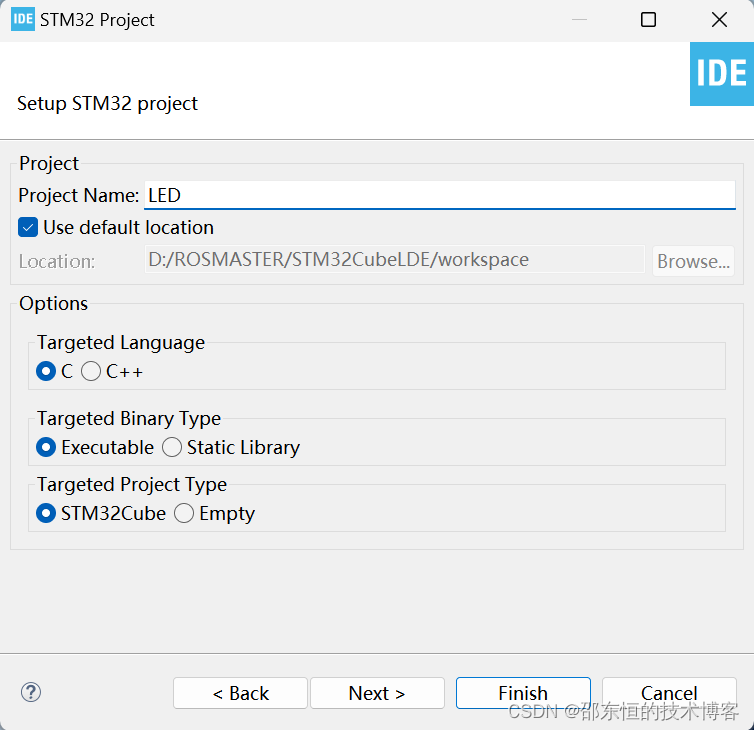Click the Browse... button
754x730 pixels.
coord(693,261)
